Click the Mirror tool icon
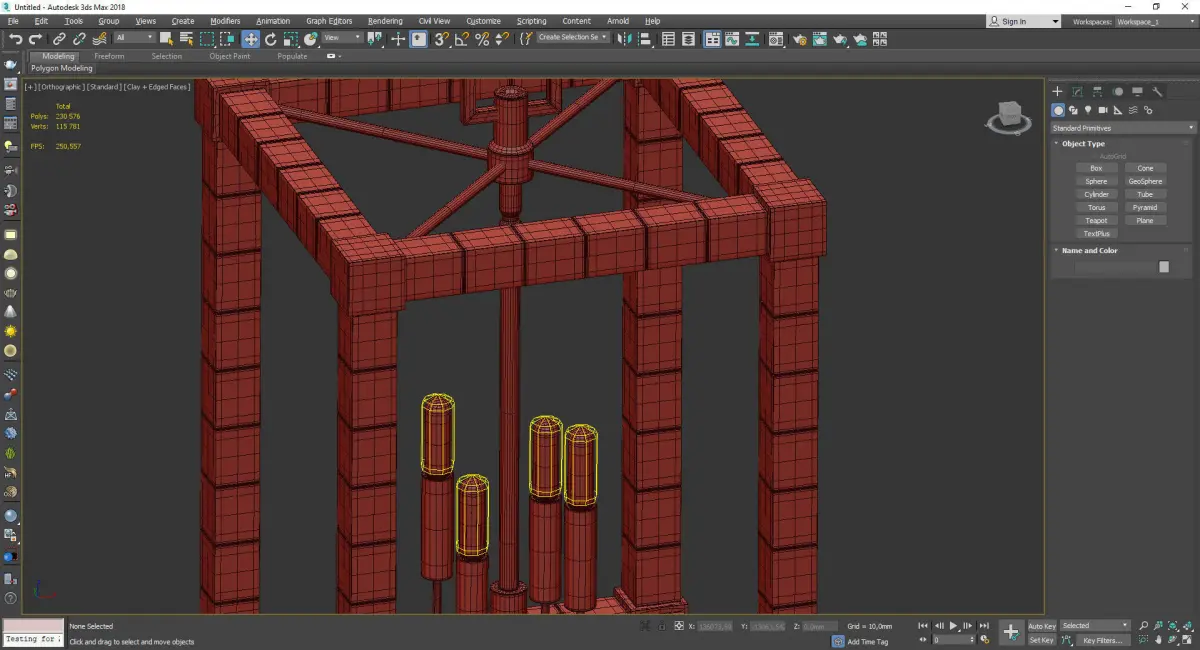Image resolution: width=1200 pixels, height=650 pixels. point(623,39)
